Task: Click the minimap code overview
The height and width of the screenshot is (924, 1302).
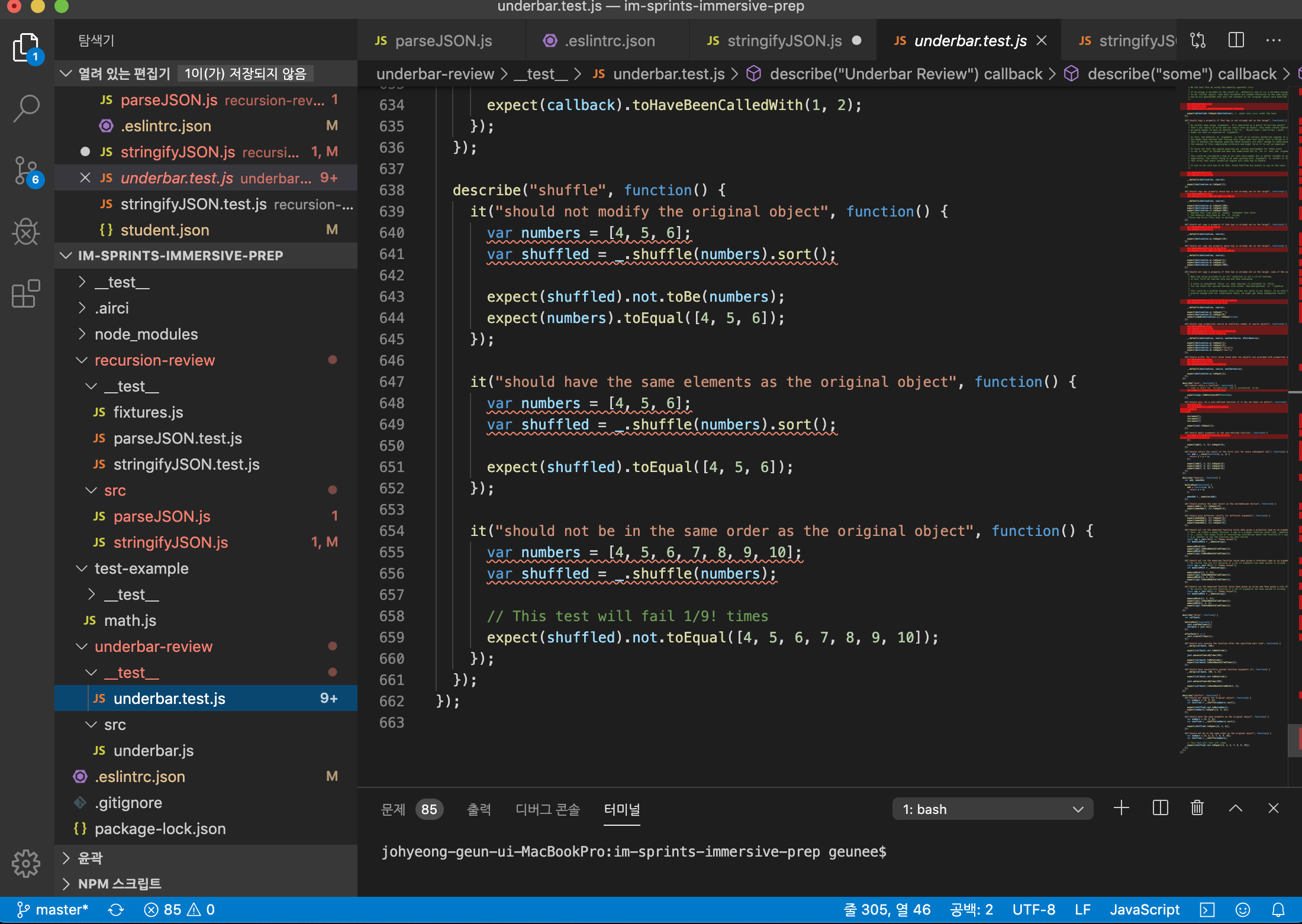Action: tap(1237, 414)
